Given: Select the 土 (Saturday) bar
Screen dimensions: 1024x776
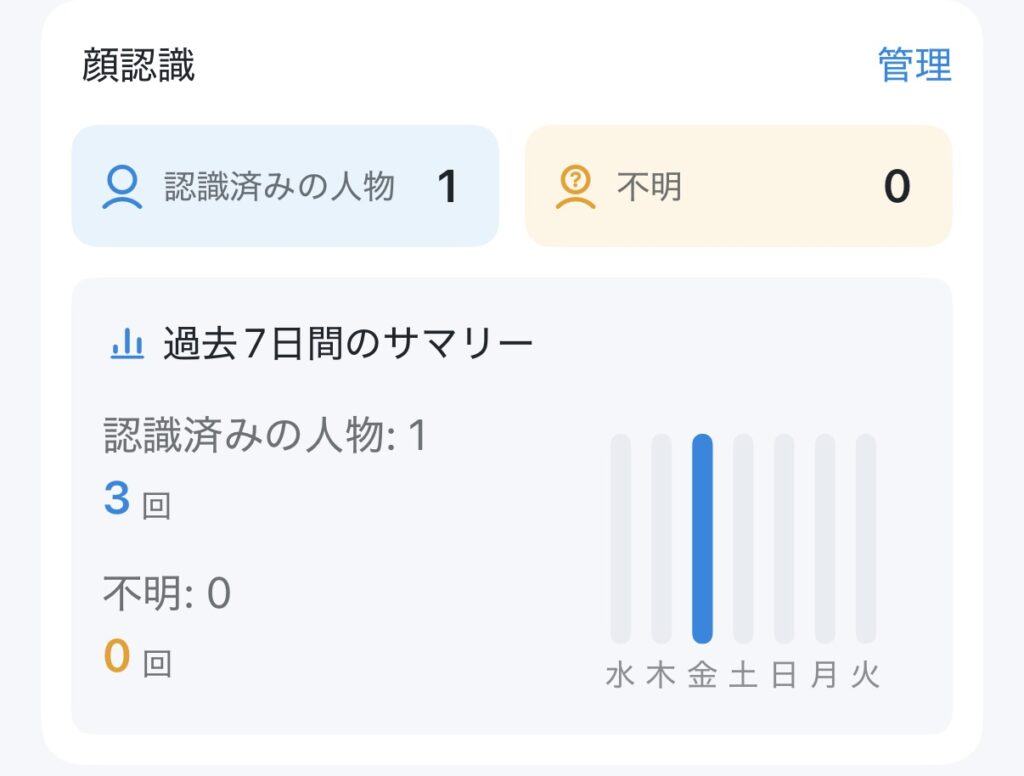Looking at the screenshot, I should point(743,538).
